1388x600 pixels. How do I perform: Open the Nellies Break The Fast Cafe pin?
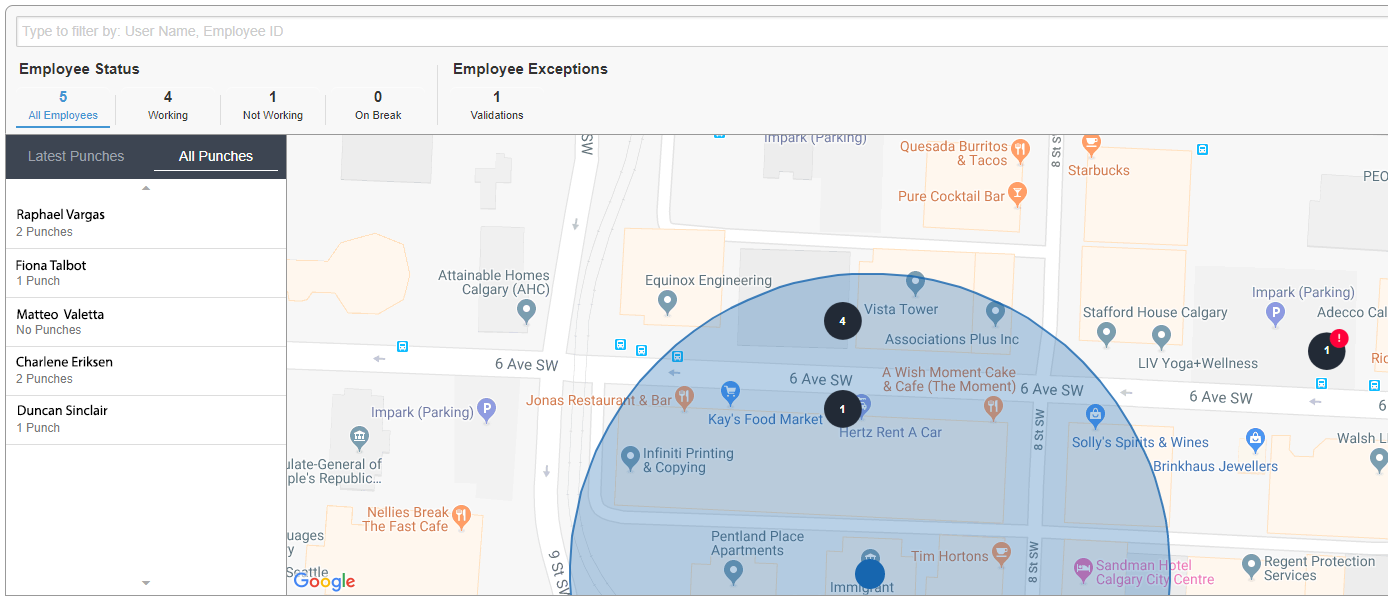461,517
